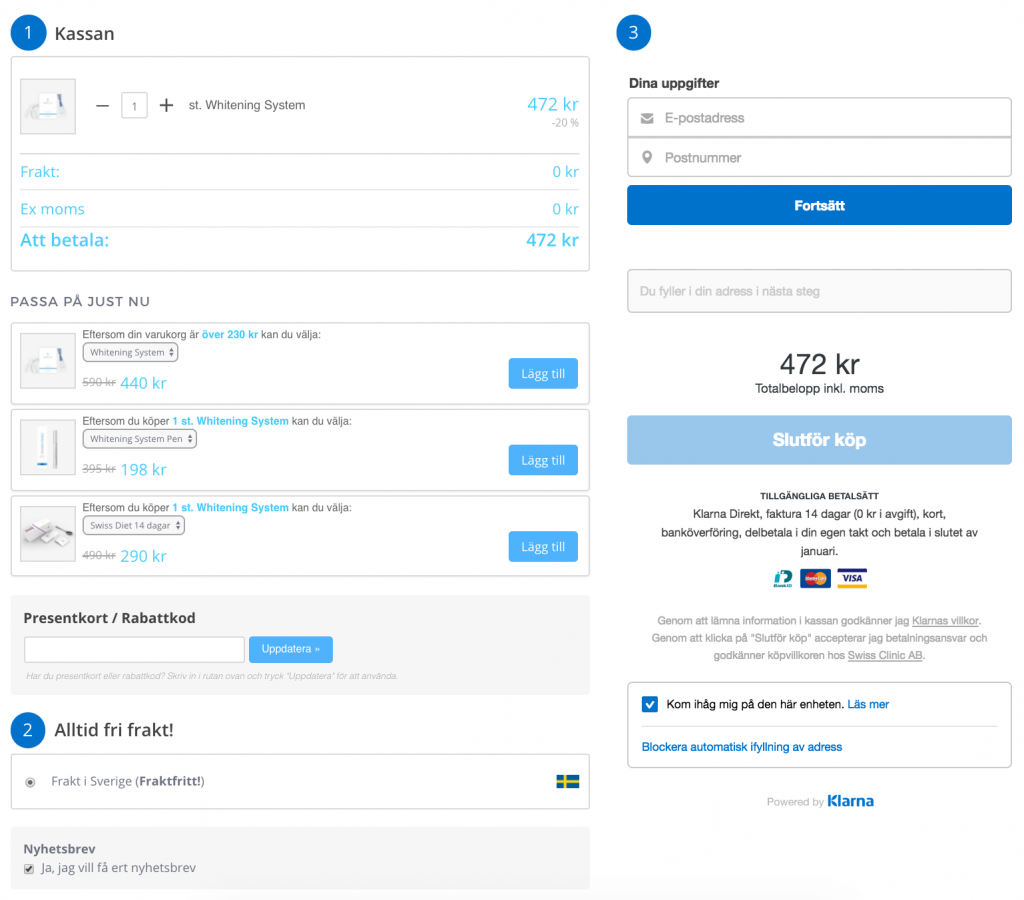Click the Mastercard payment logo
The width and height of the screenshot is (1024, 900).
pyautogui.click(x=816, y=578)
